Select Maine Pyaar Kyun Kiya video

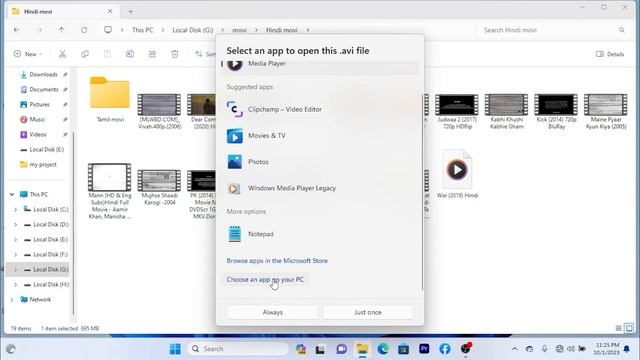click(606, 111)
